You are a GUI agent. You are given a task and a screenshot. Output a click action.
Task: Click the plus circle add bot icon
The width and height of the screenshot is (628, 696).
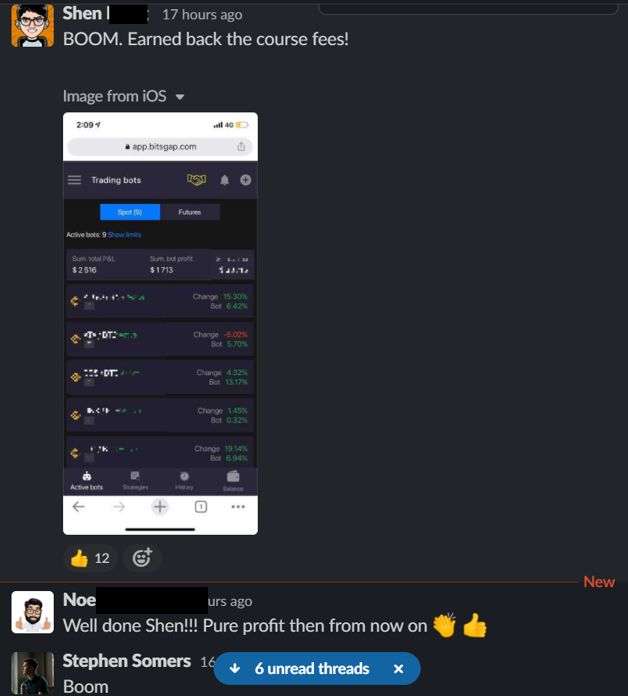(x=245, y=180)
